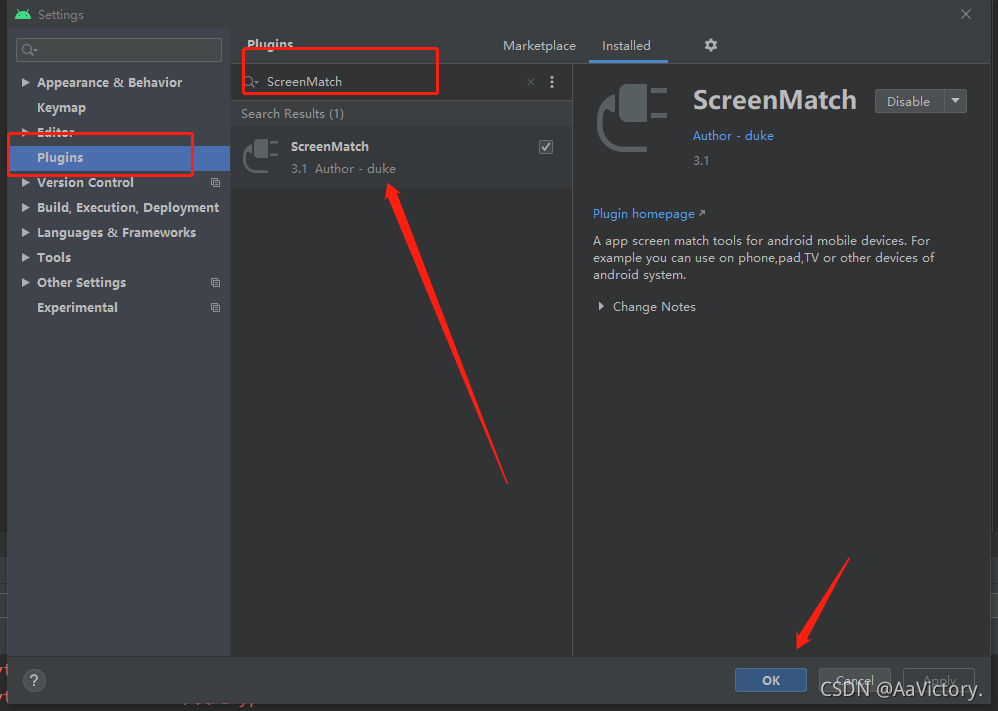The width and height of the screenshot is (998, 711).
Task: Expand the Tools settings group arrow
Action: tap(25, 258)
